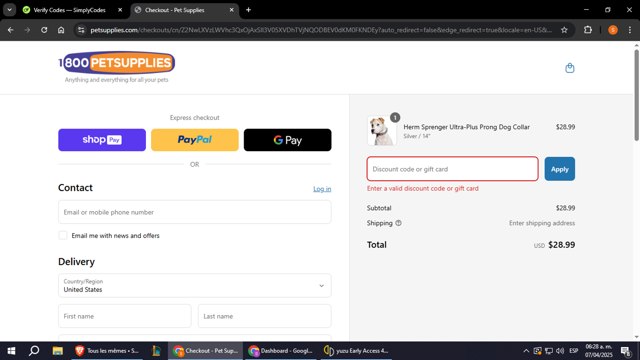Pay with Shop Pay express button
This screenshot has height=360, width=640.
102,140
